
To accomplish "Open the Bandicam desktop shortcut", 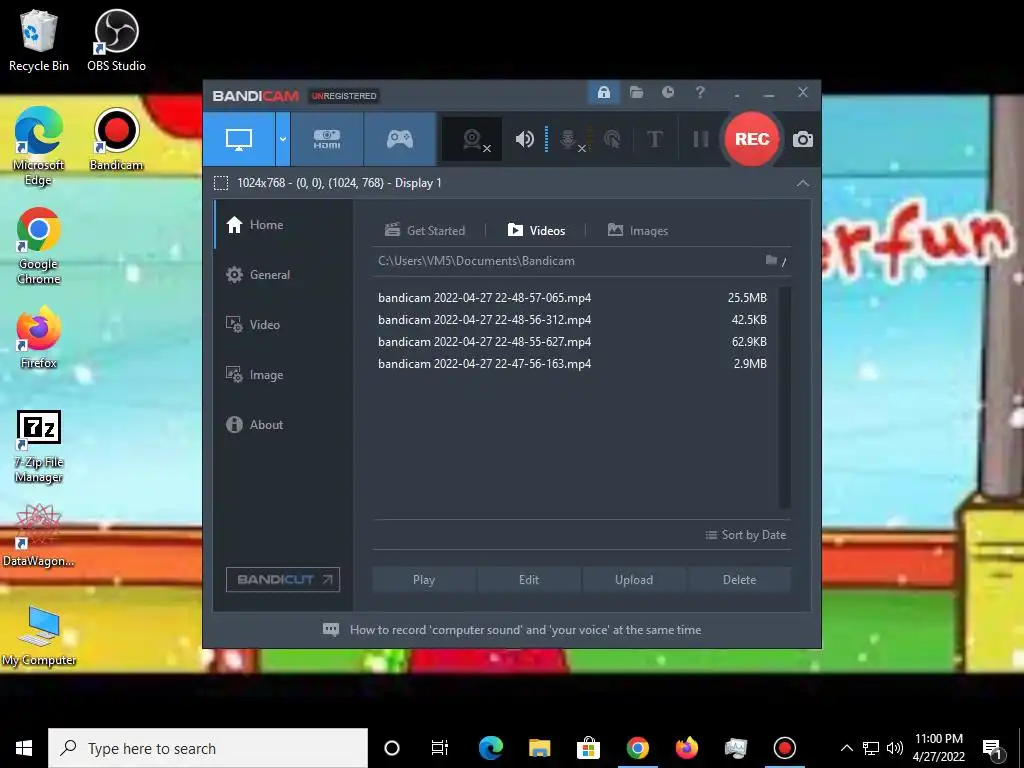I will tap(116, 140).
